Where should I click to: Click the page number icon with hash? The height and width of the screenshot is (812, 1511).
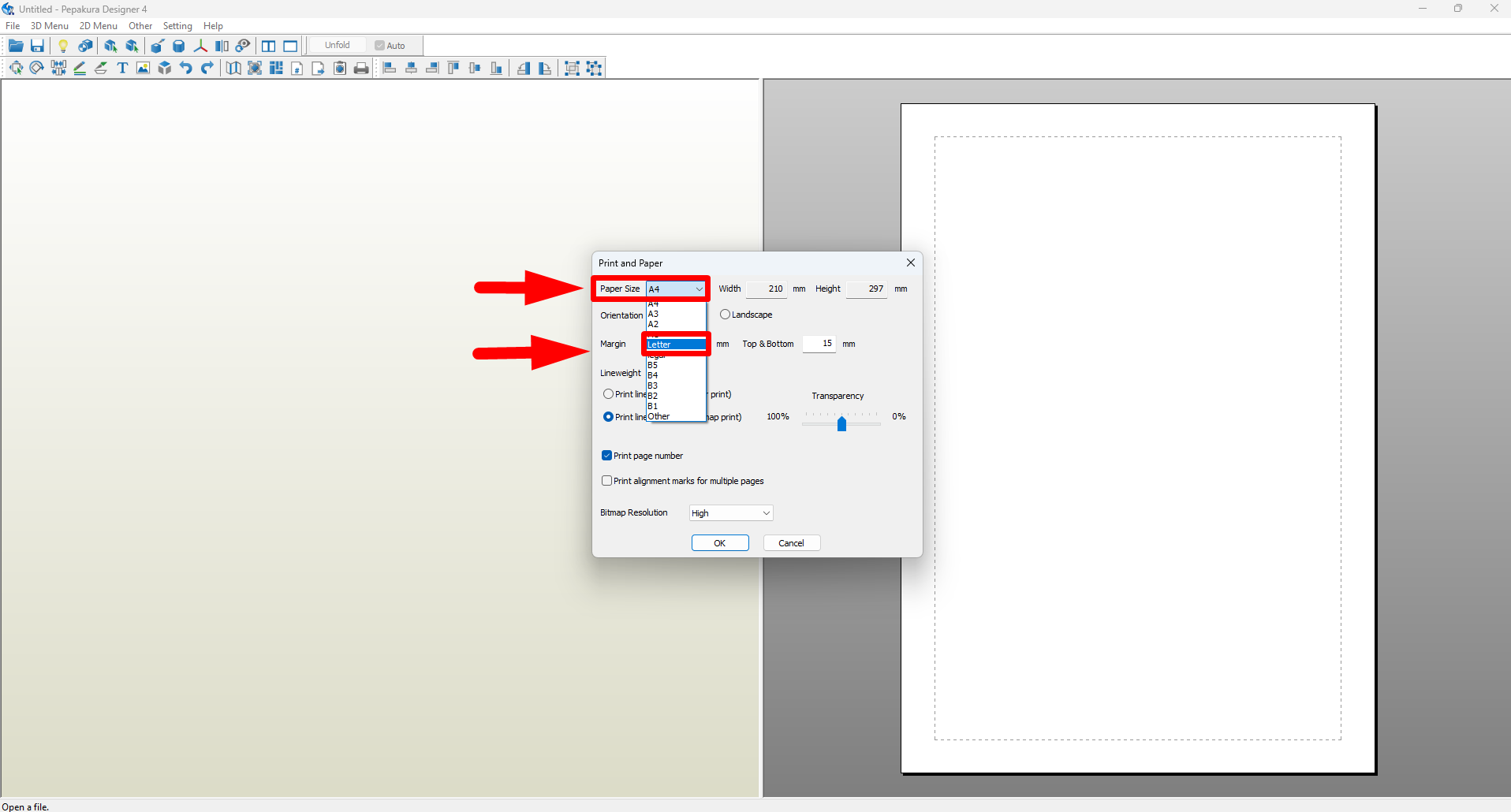click(x=297, y=68)
